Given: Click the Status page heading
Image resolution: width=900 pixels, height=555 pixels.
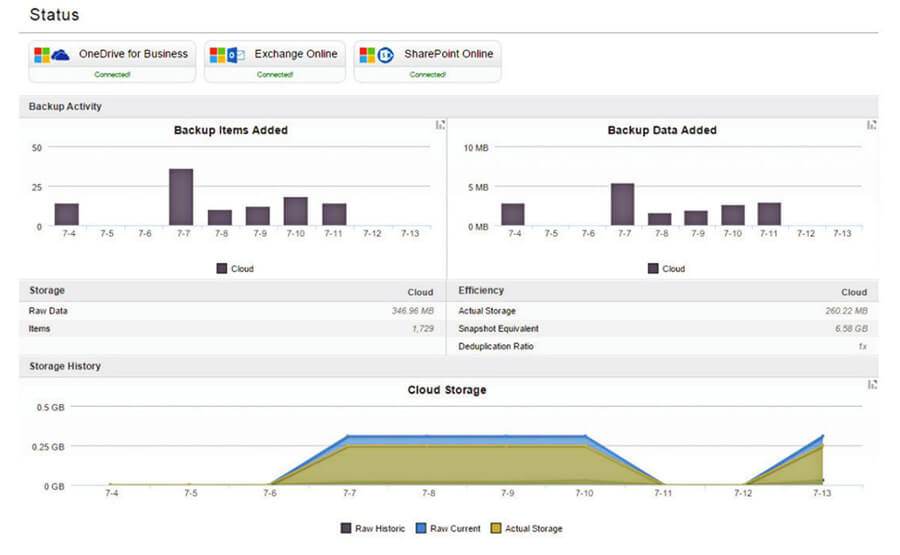Looking at the screenshot, I should point(55,15).
